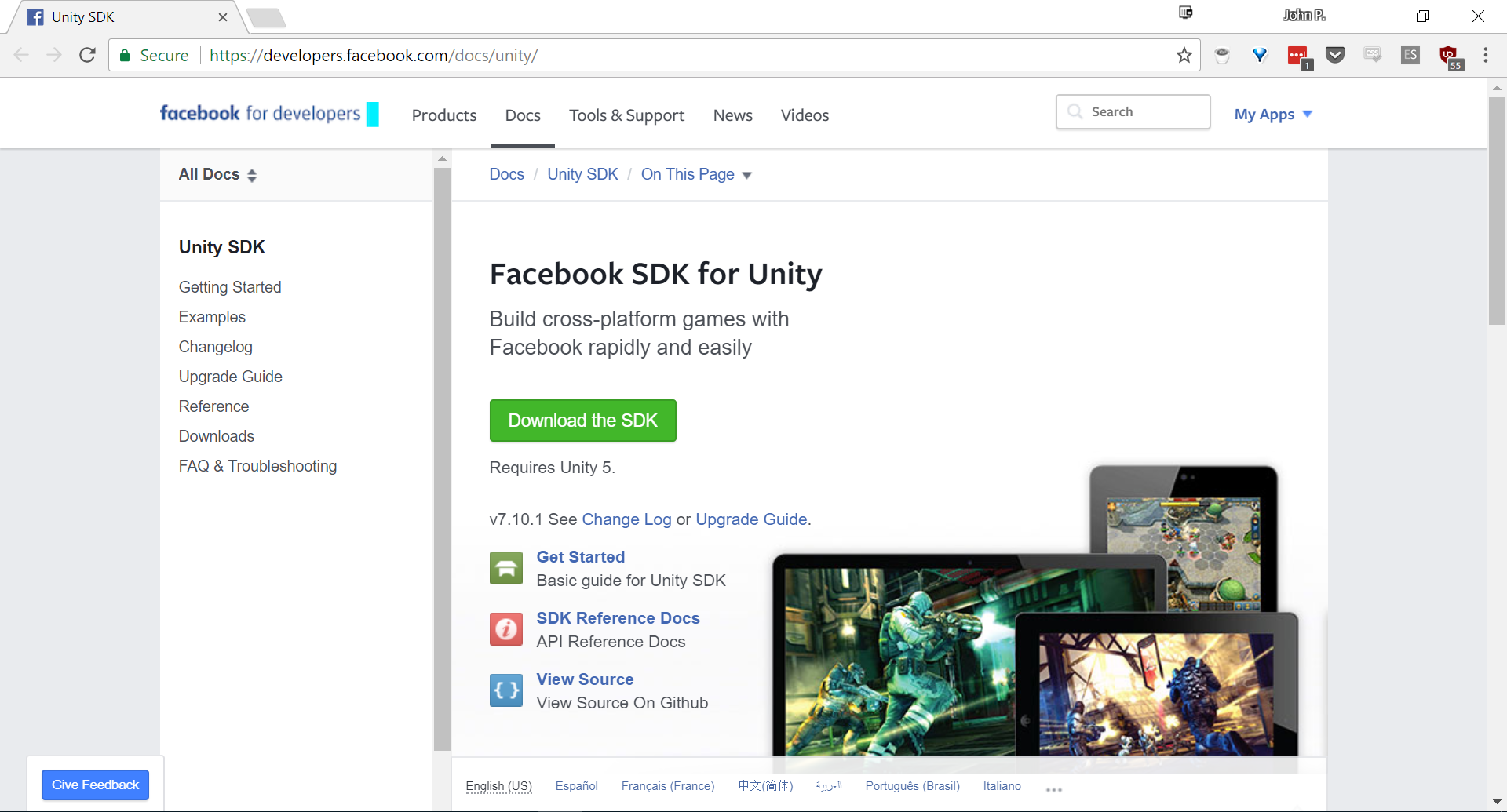Open Upgrade Guide in sidebar
Viewport: 1507px width, 812px height.
point(231,377)
